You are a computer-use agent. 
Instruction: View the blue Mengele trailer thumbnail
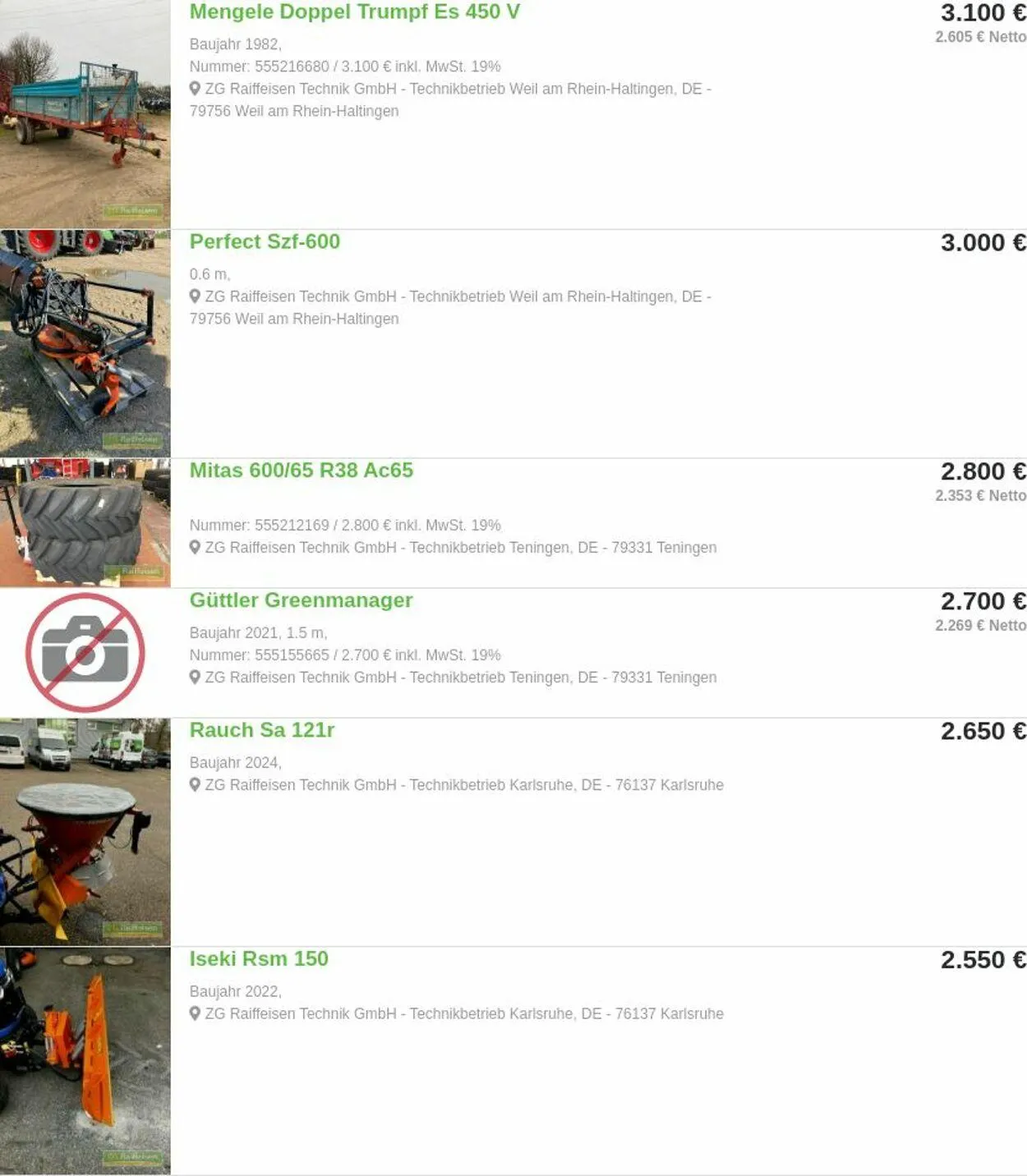pos(85,114)
